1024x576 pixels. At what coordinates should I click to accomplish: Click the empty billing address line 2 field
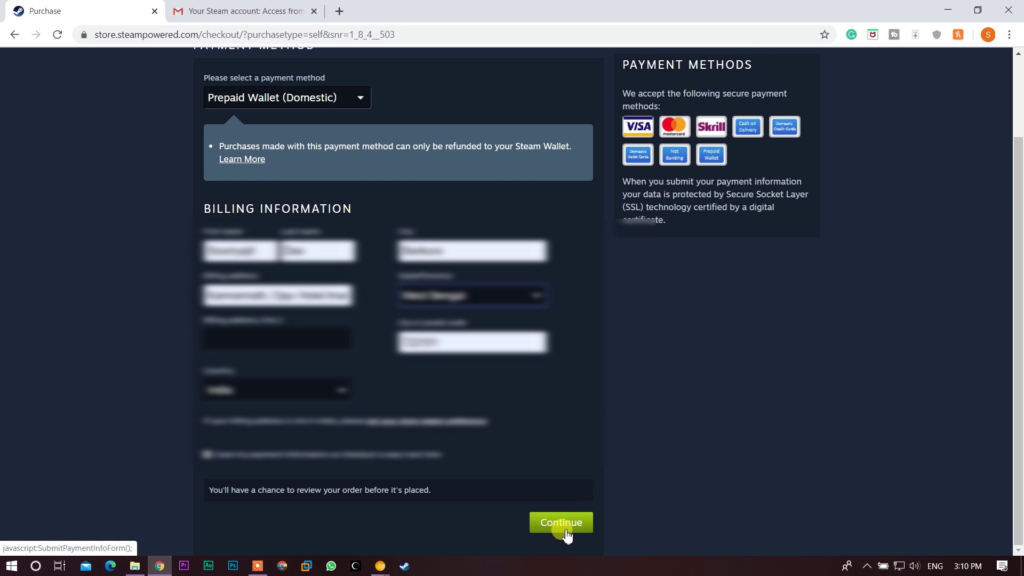(278, 338)
